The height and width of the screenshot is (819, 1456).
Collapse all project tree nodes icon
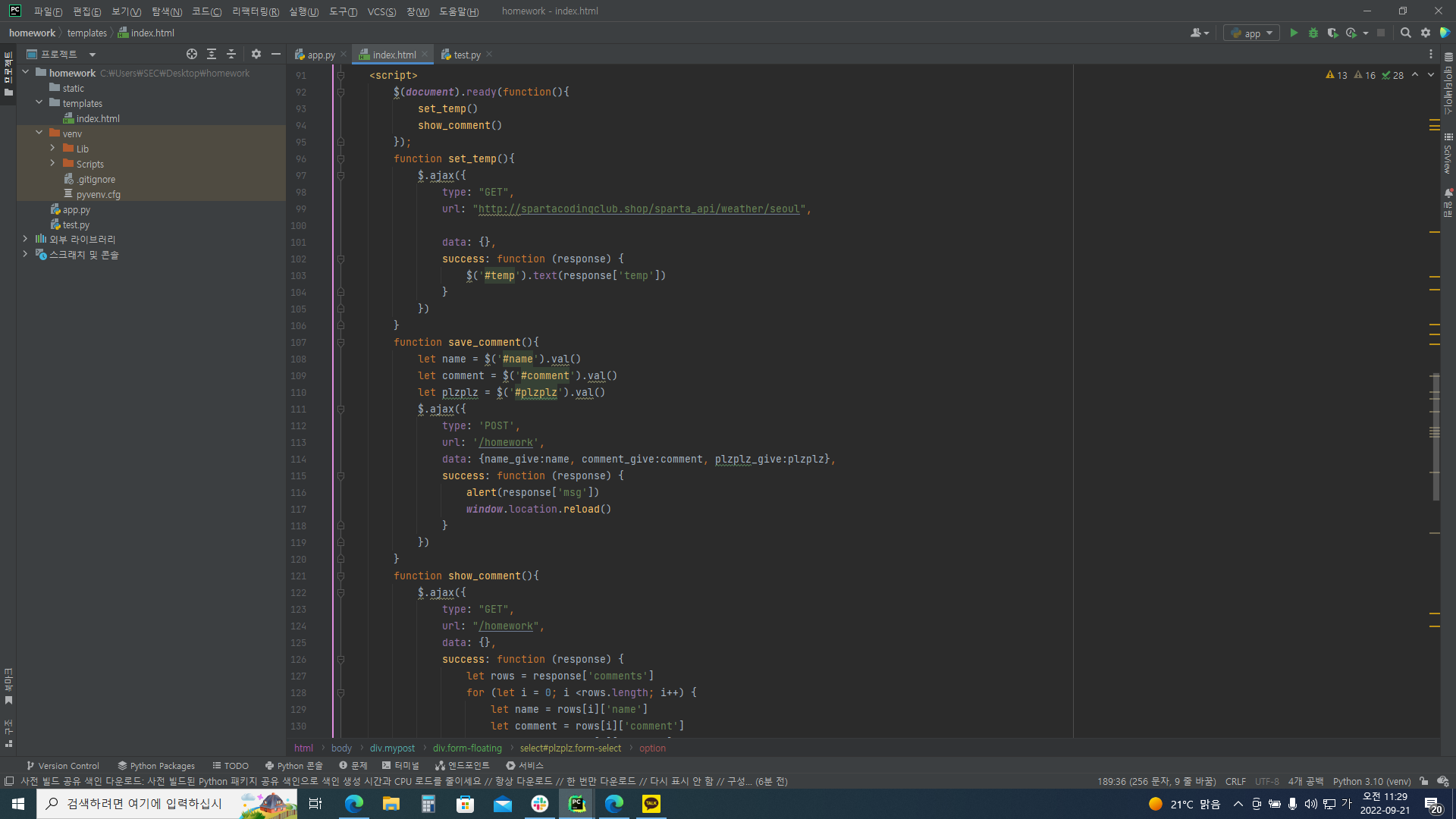(x=231, y=54)
